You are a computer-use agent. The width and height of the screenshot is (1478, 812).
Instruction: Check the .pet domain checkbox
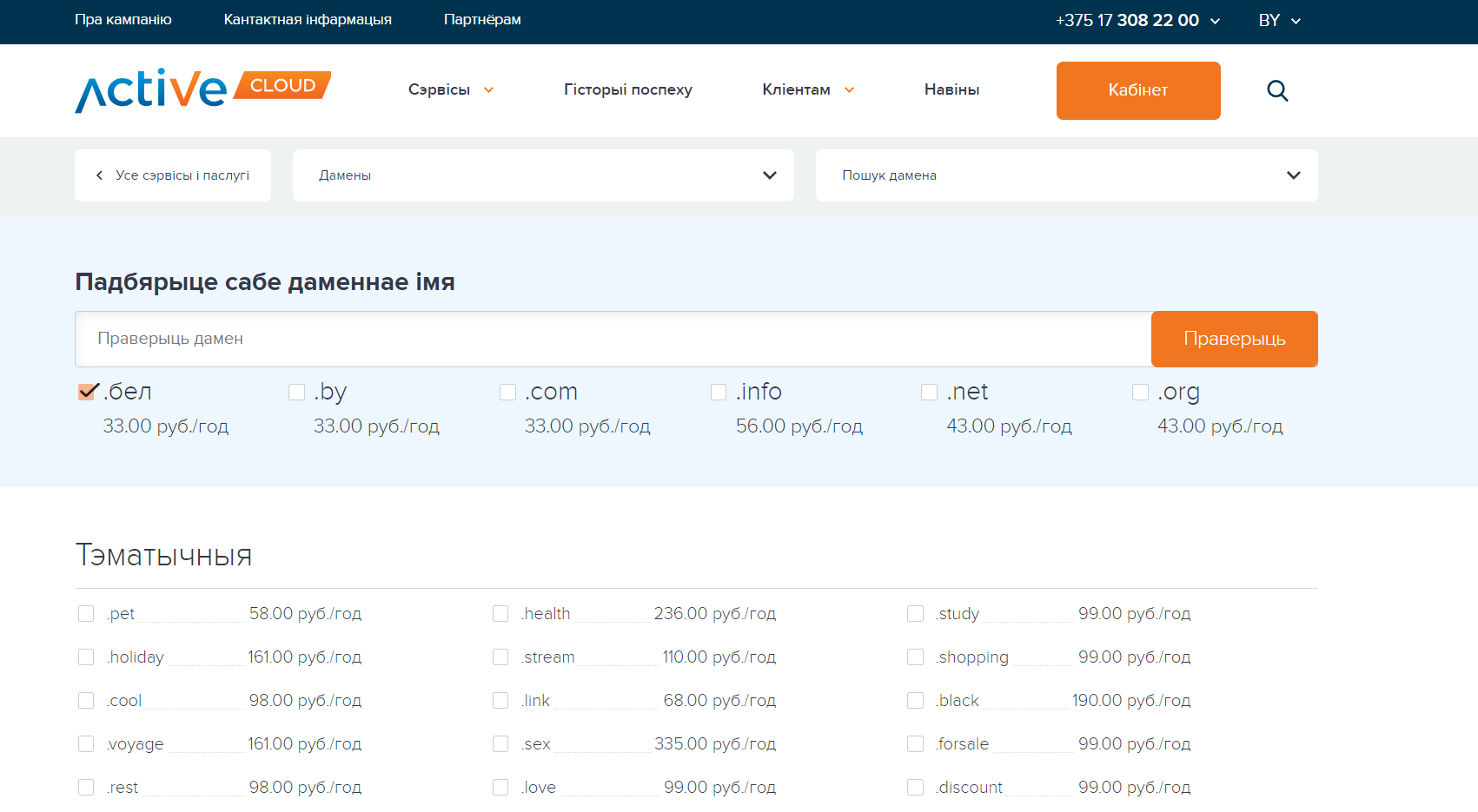tap(86, 614)
